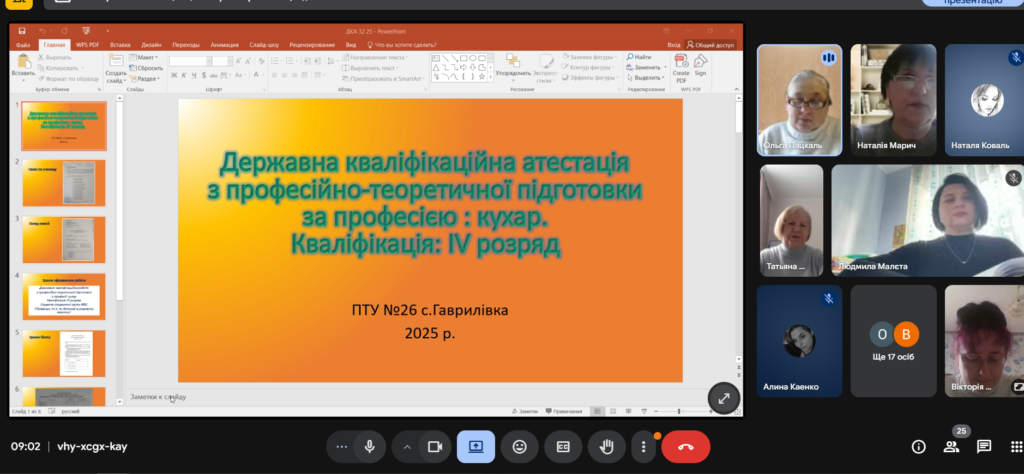Show the participants list with 25 people
This screenshot has height=474, width=1024.
tap(951, 446)
